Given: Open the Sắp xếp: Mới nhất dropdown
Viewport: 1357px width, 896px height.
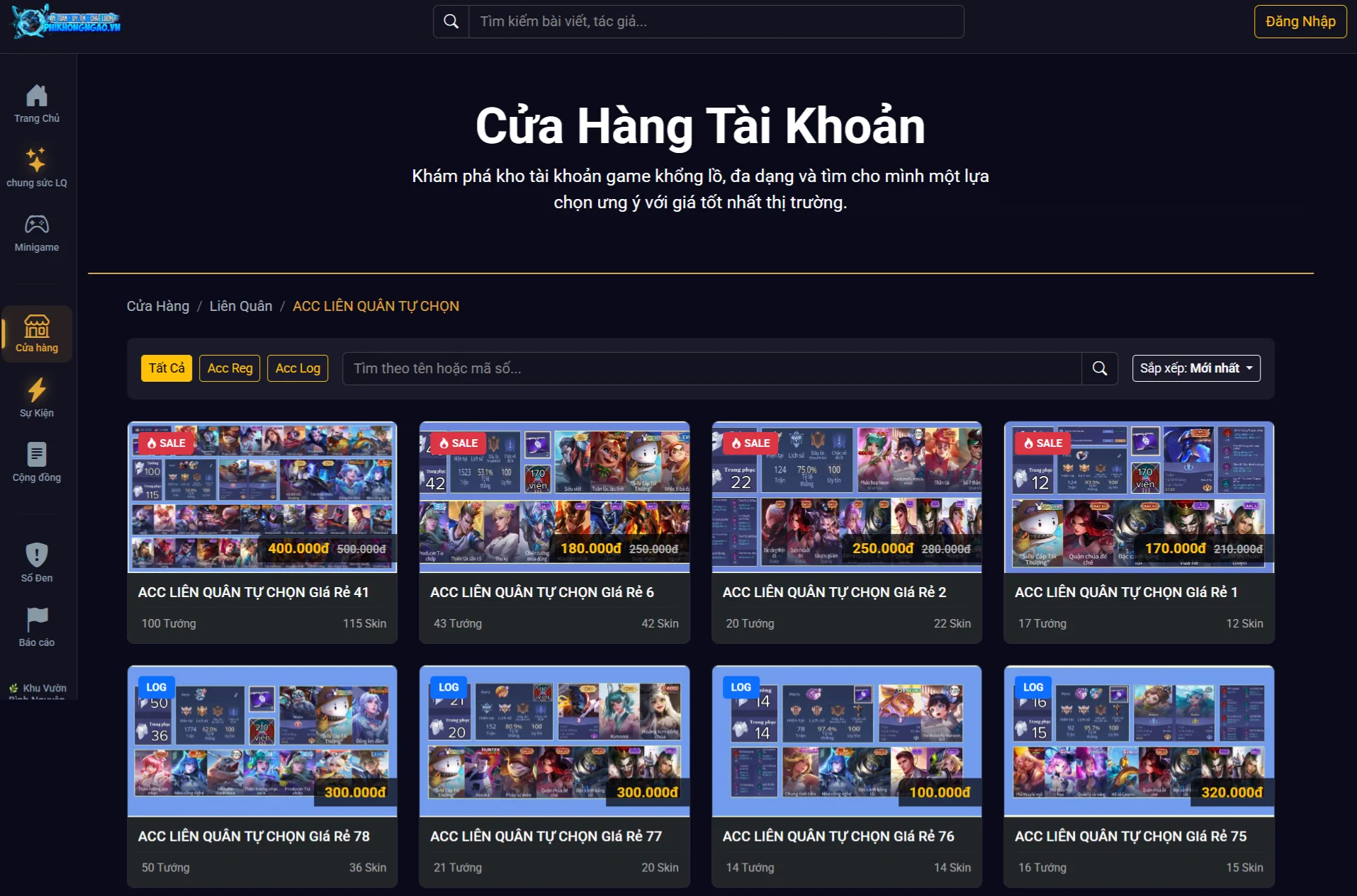Looking at the screenshot, I should tap(1195, 368).
